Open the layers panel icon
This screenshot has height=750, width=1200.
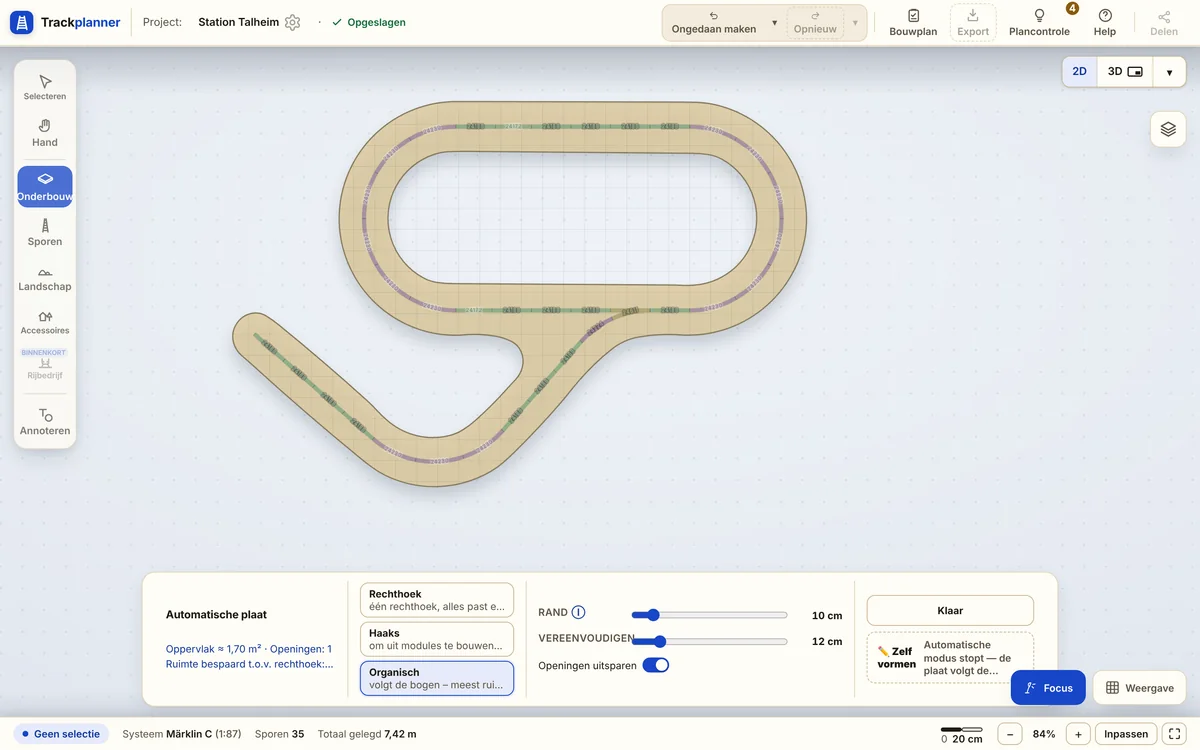pyautogui.click(x=1168, y=129)
